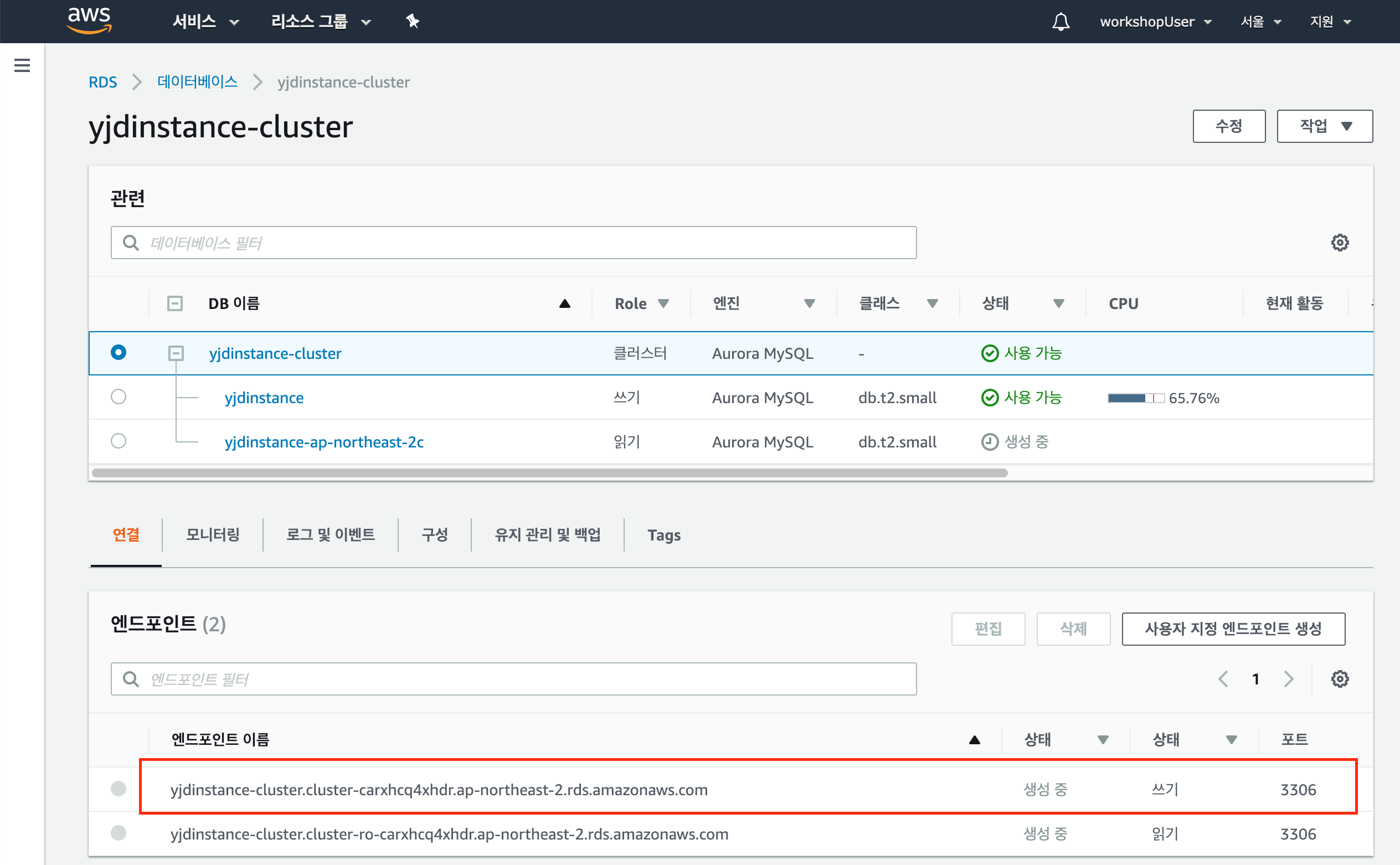1400x865 pixels.
Task: Sort by endpoint name arrow
Action: [x=974, y=740]
